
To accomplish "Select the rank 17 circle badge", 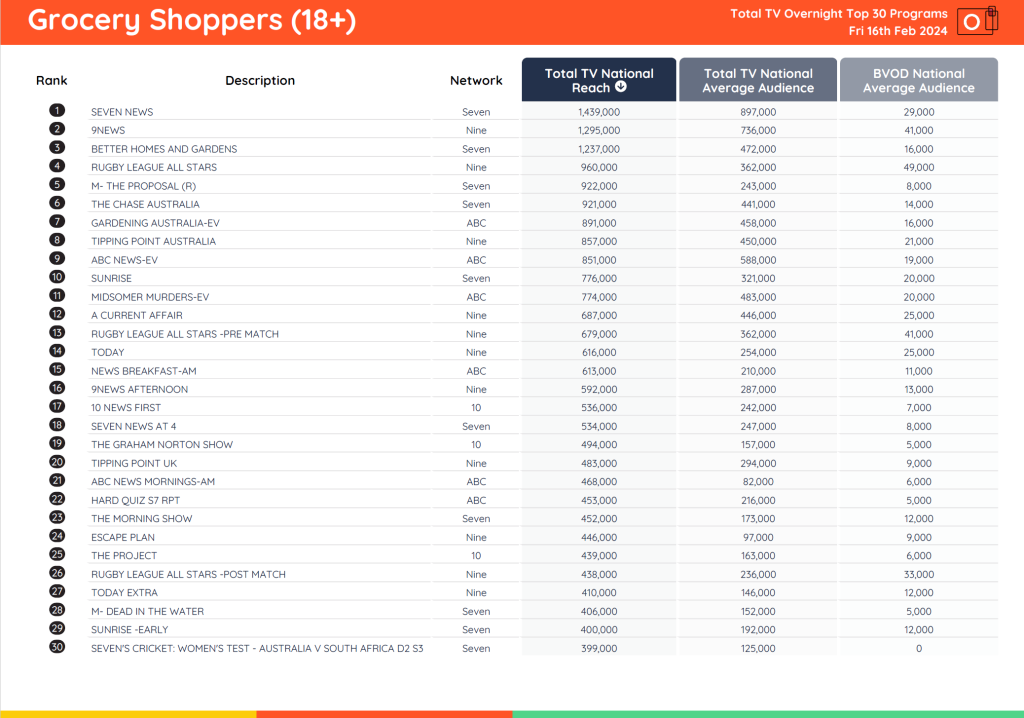I will 57,407.
